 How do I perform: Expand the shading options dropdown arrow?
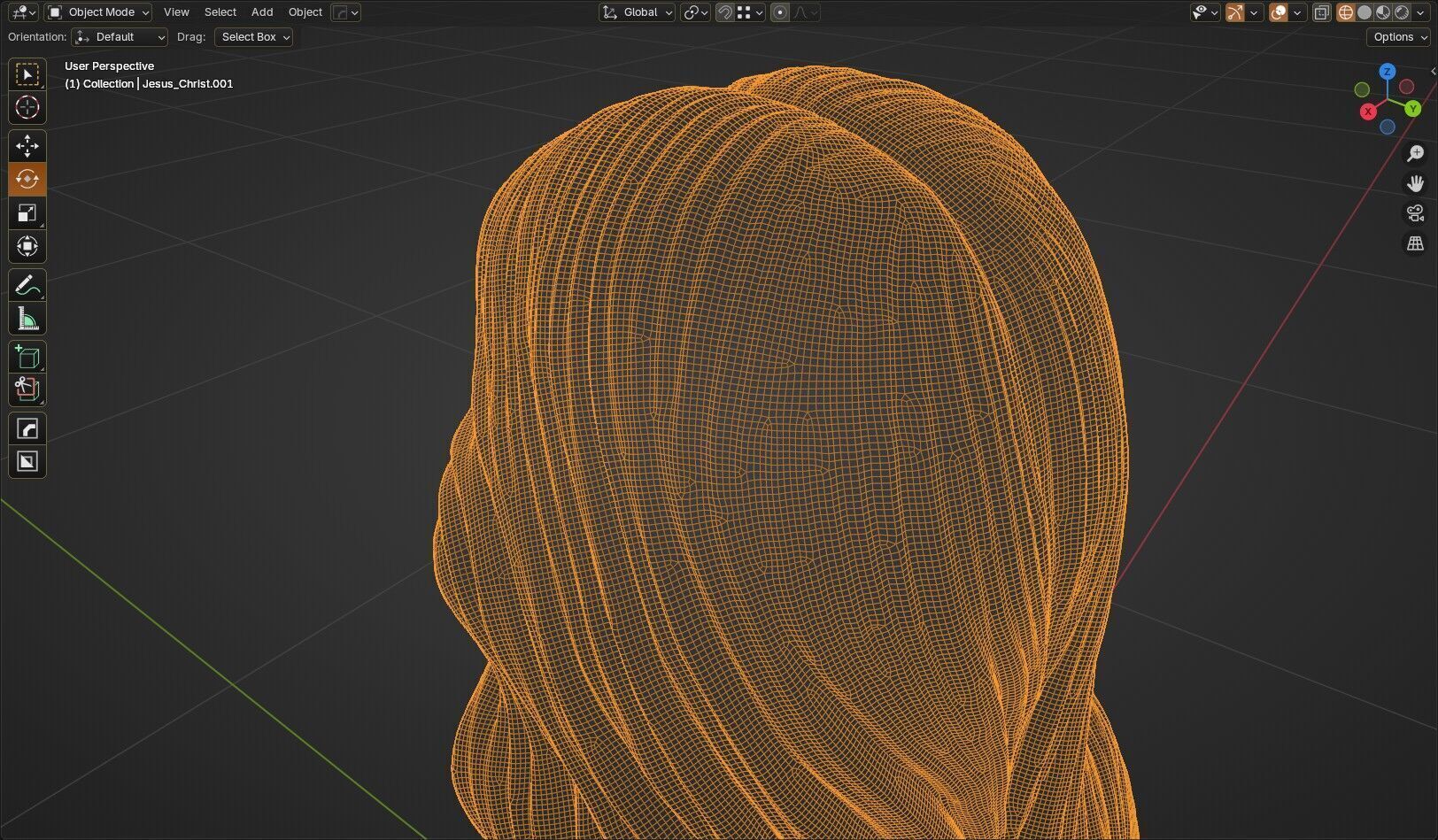1421,12
